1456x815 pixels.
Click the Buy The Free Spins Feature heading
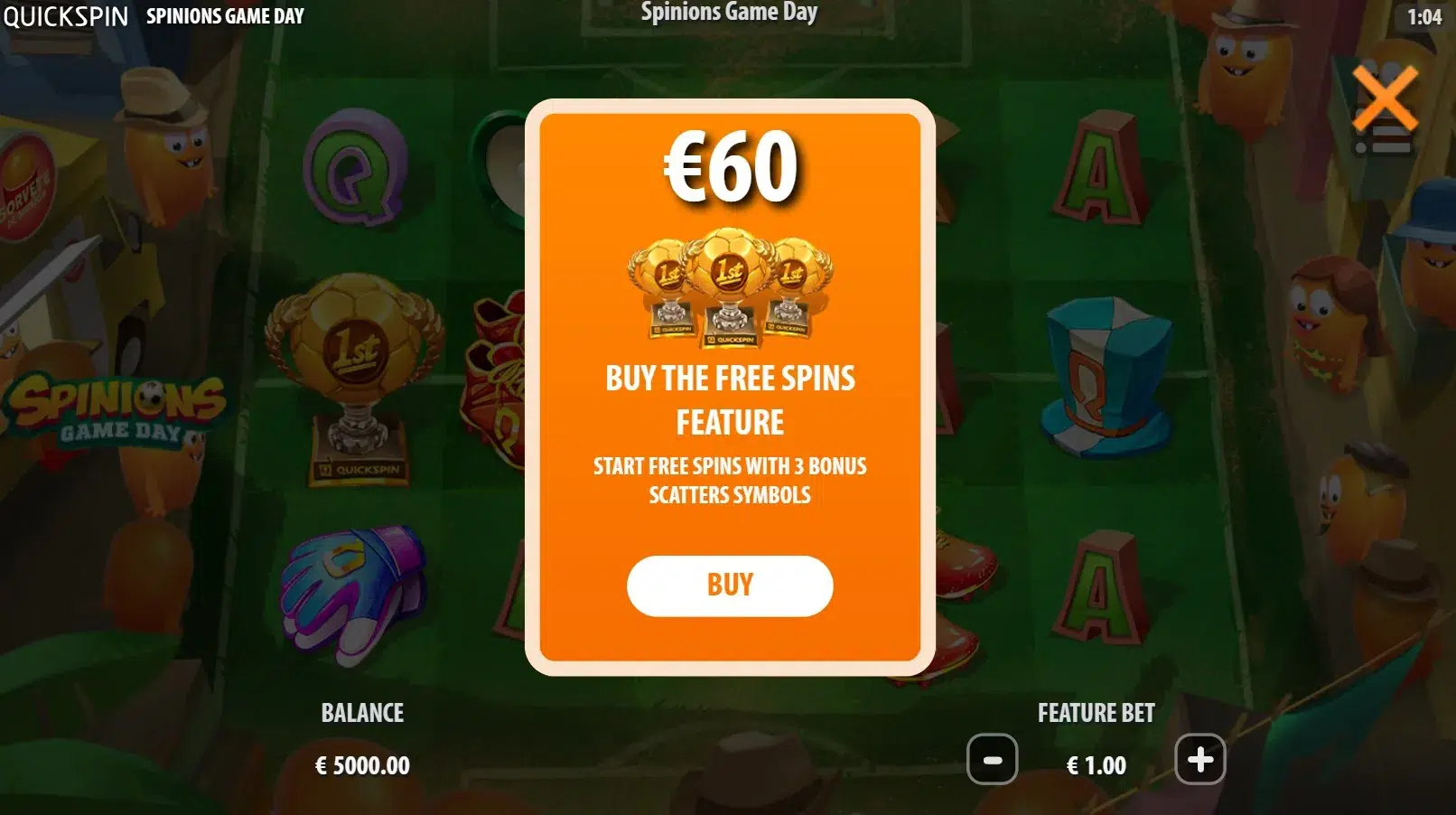coord(730,399)
